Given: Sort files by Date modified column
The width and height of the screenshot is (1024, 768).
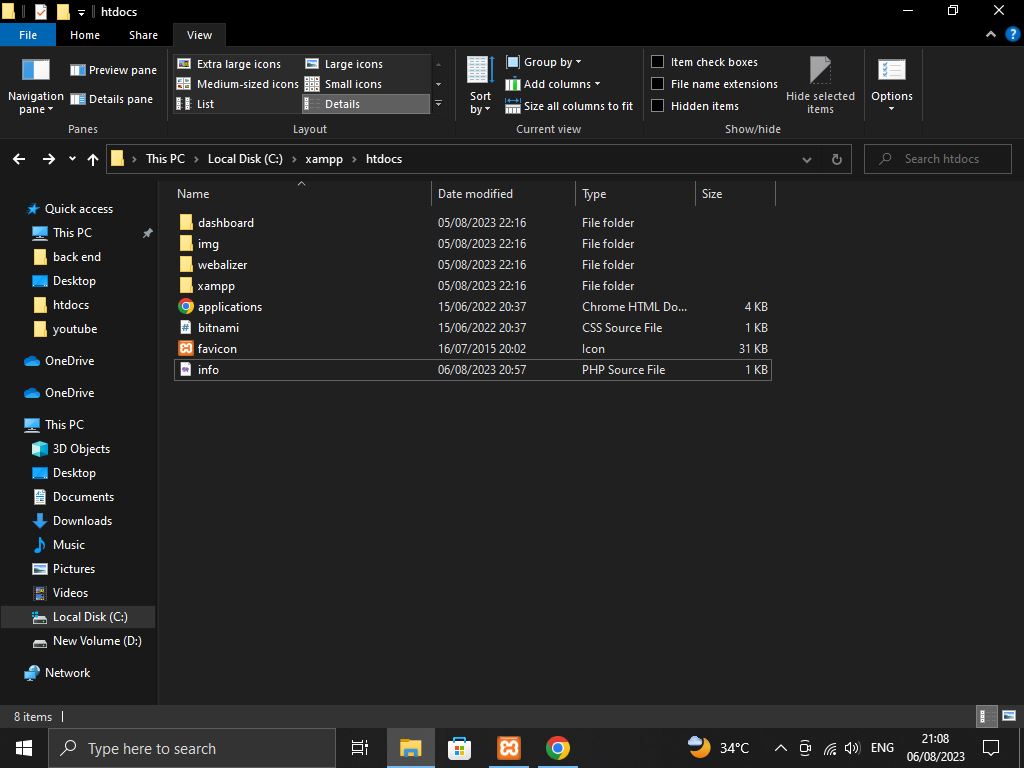Looking at the screenshot, I should tap(503, 194).
